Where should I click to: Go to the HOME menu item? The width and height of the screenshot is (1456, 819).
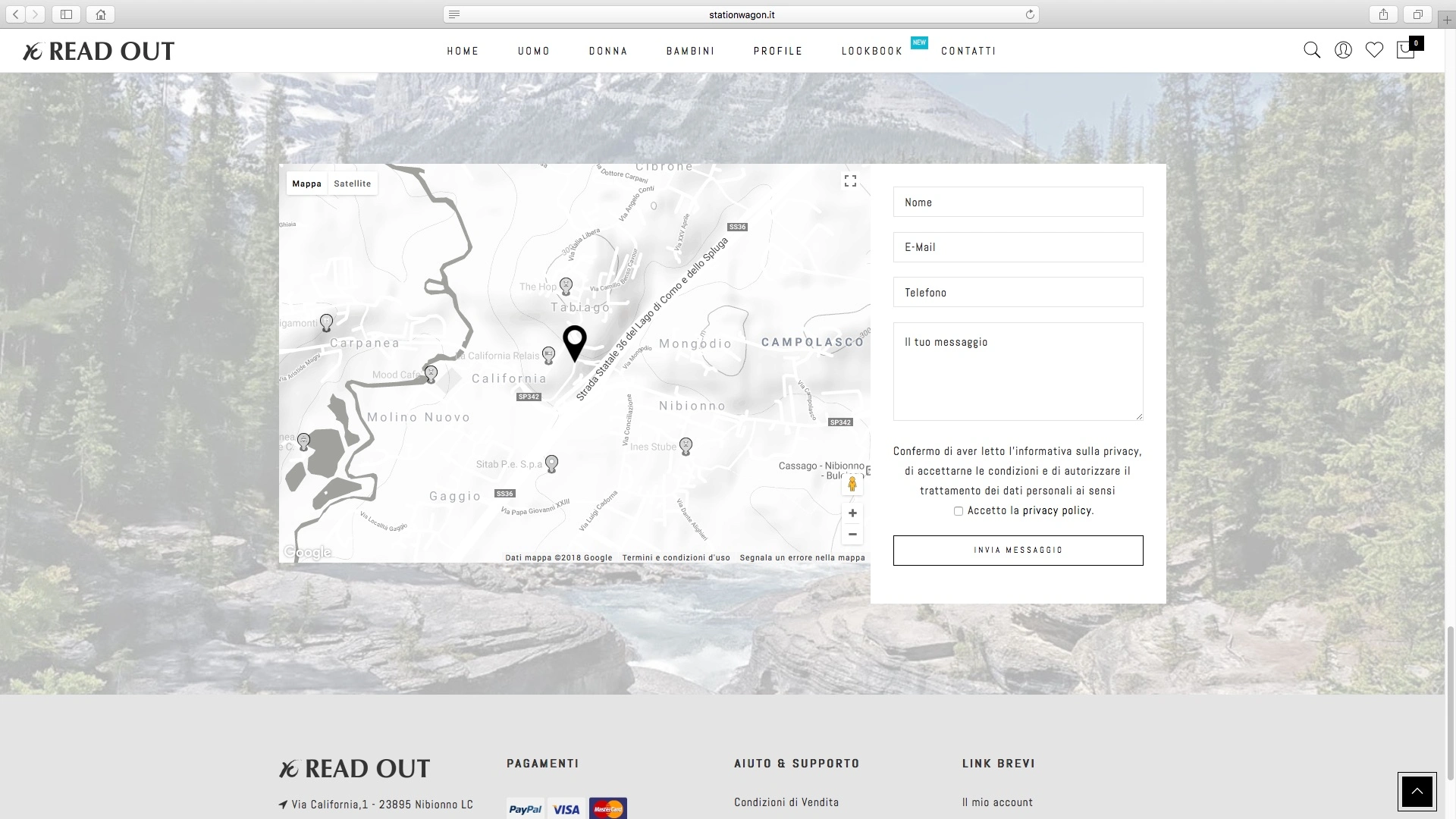463,51
